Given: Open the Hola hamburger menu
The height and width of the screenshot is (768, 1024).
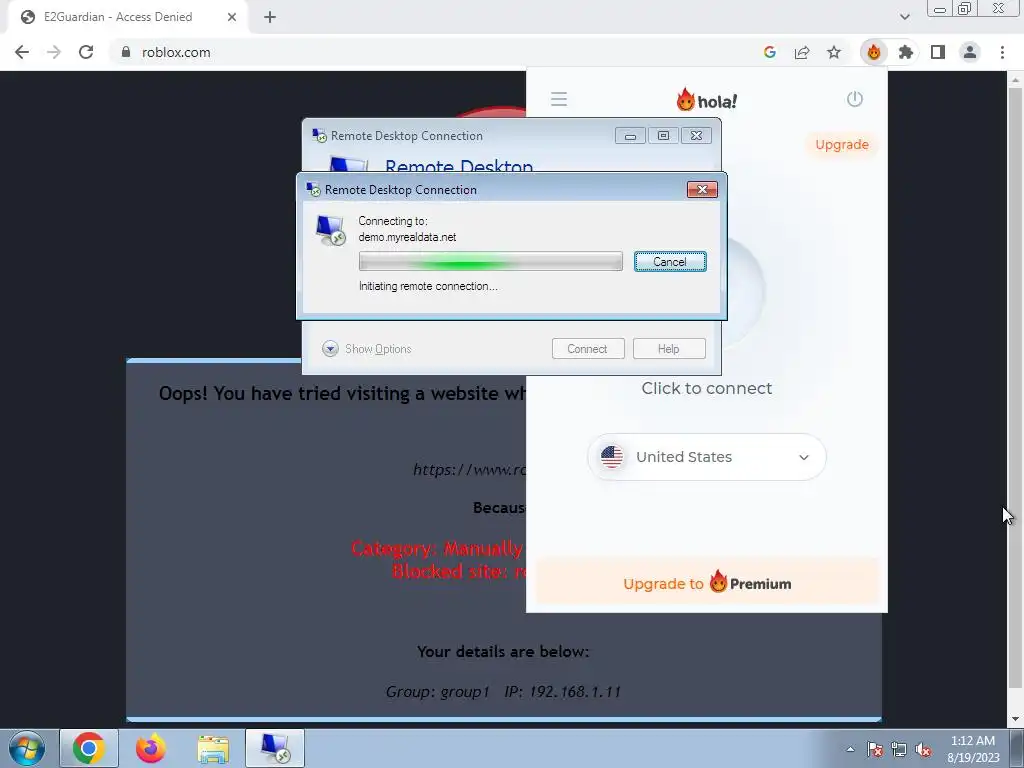Looking at the screenshot, I should [559, 99].
